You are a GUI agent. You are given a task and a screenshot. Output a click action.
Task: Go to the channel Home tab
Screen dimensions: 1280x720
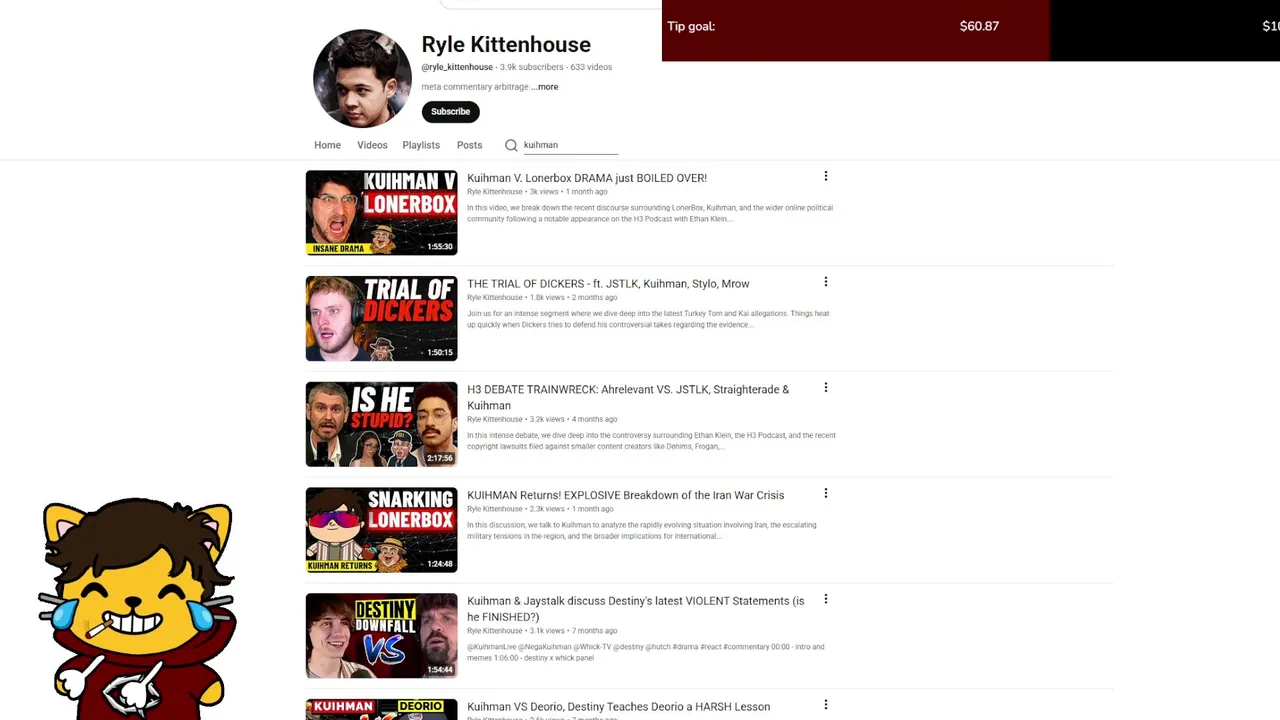(x=327, y=145)
